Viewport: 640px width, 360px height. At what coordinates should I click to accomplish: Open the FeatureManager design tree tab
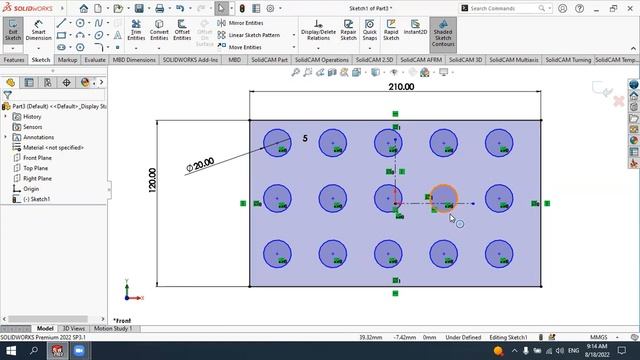point(11,82)
